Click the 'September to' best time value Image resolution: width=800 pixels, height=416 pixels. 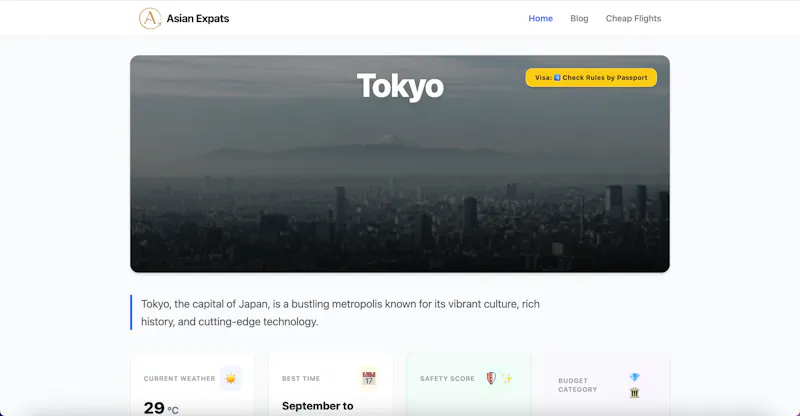point(317,406)
